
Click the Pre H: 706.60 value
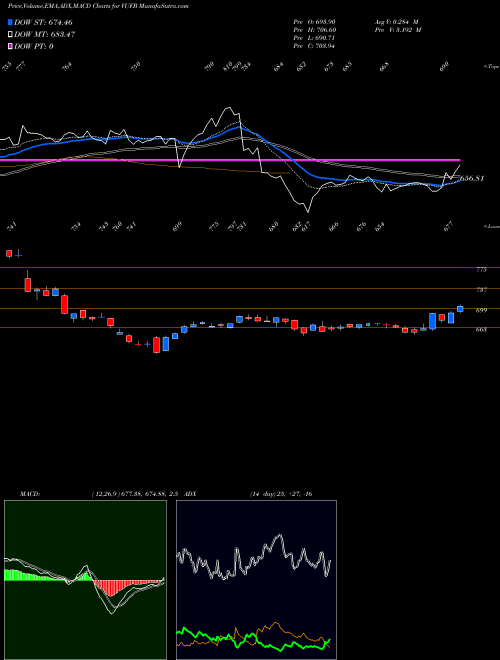click(314, 30)
